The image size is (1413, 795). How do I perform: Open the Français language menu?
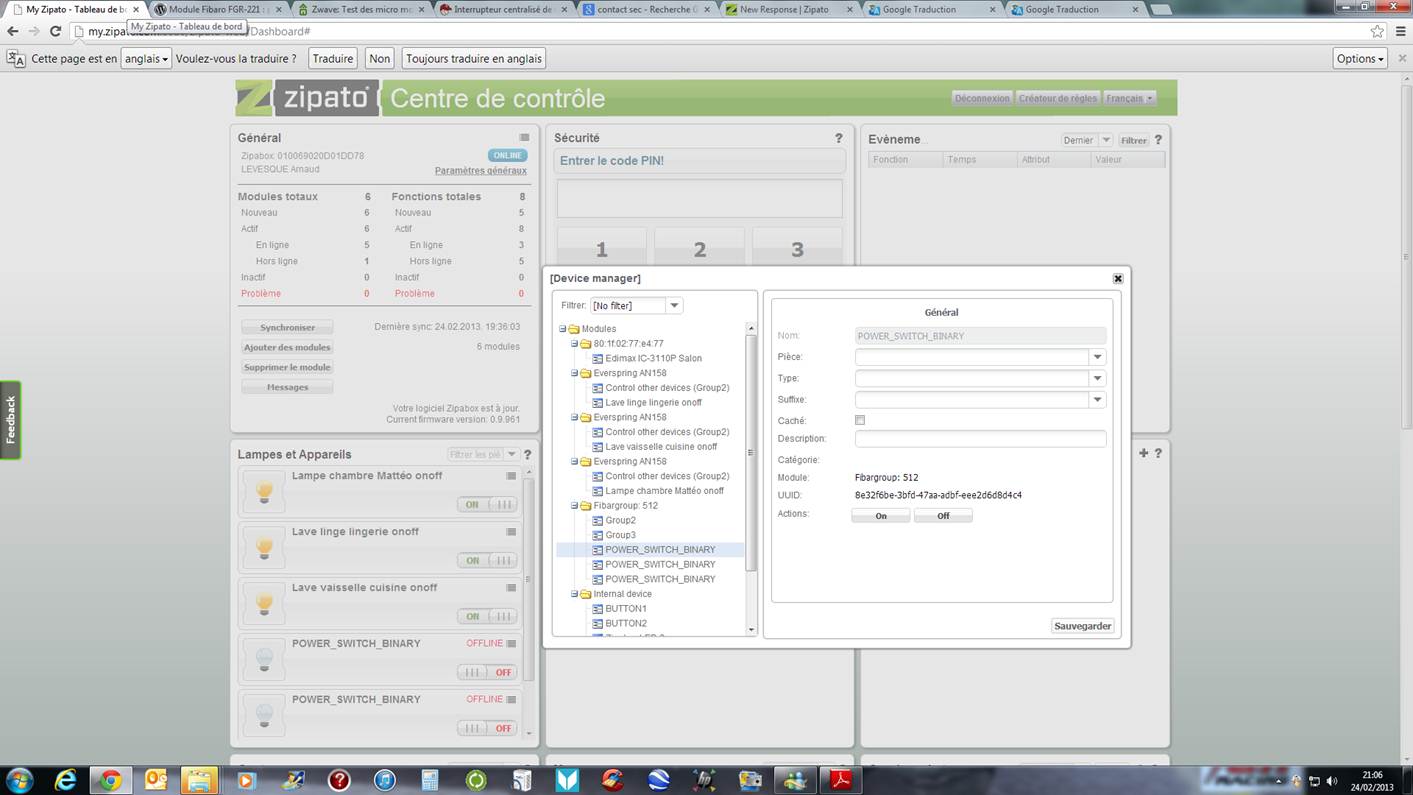pyautogui.click(x=1129, y=98)
